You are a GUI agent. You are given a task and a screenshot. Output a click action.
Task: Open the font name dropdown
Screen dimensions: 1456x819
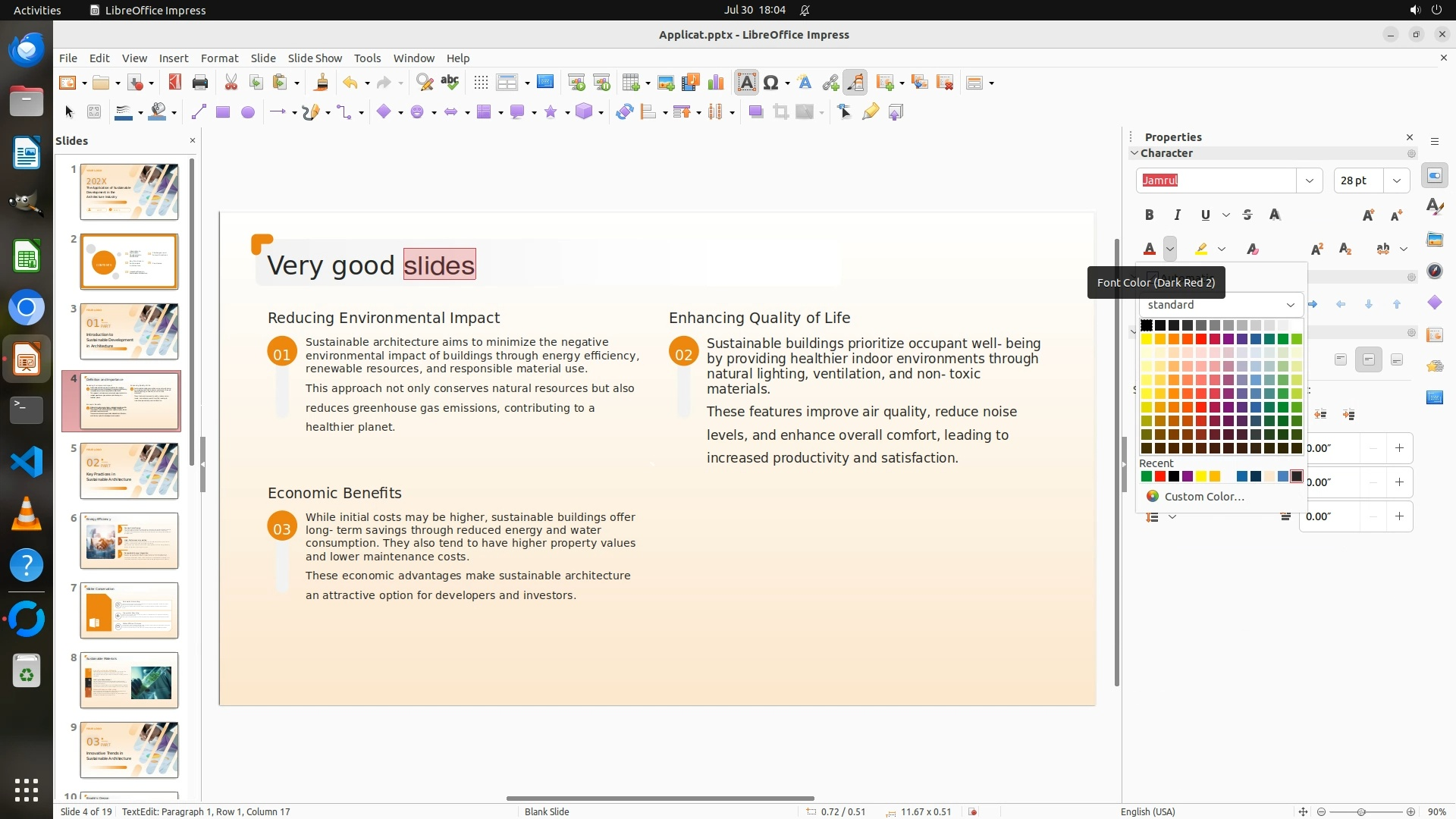(1309, 180)
